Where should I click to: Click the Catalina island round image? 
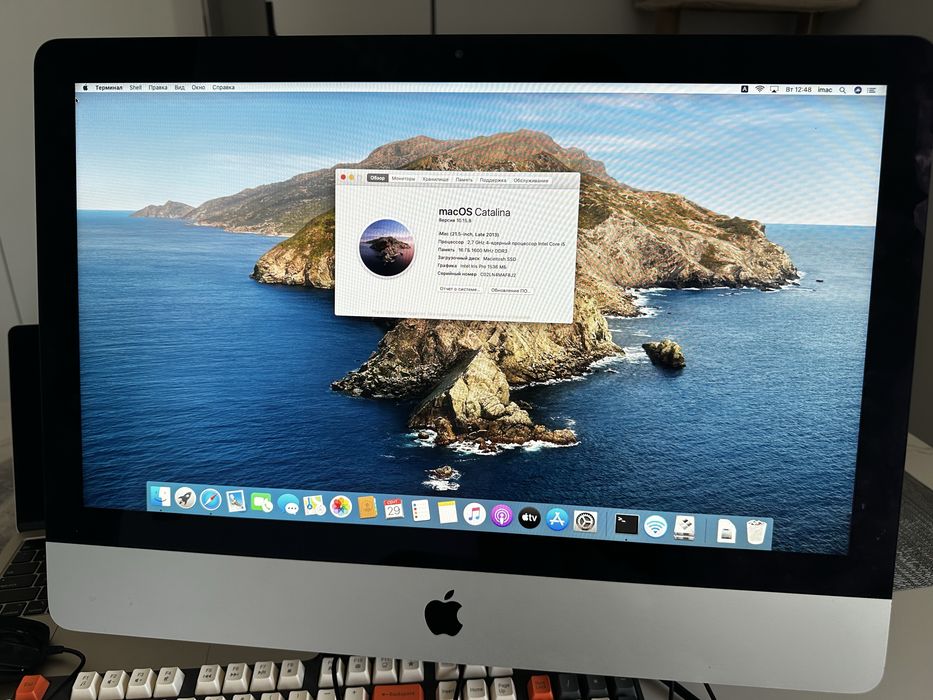point(387,248)
